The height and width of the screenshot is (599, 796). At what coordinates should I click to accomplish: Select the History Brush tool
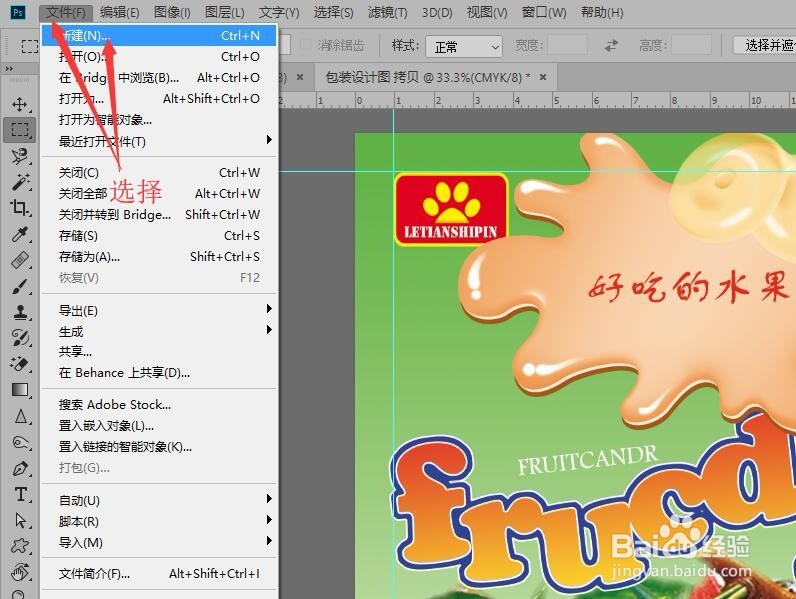click(x=20, y=338)
